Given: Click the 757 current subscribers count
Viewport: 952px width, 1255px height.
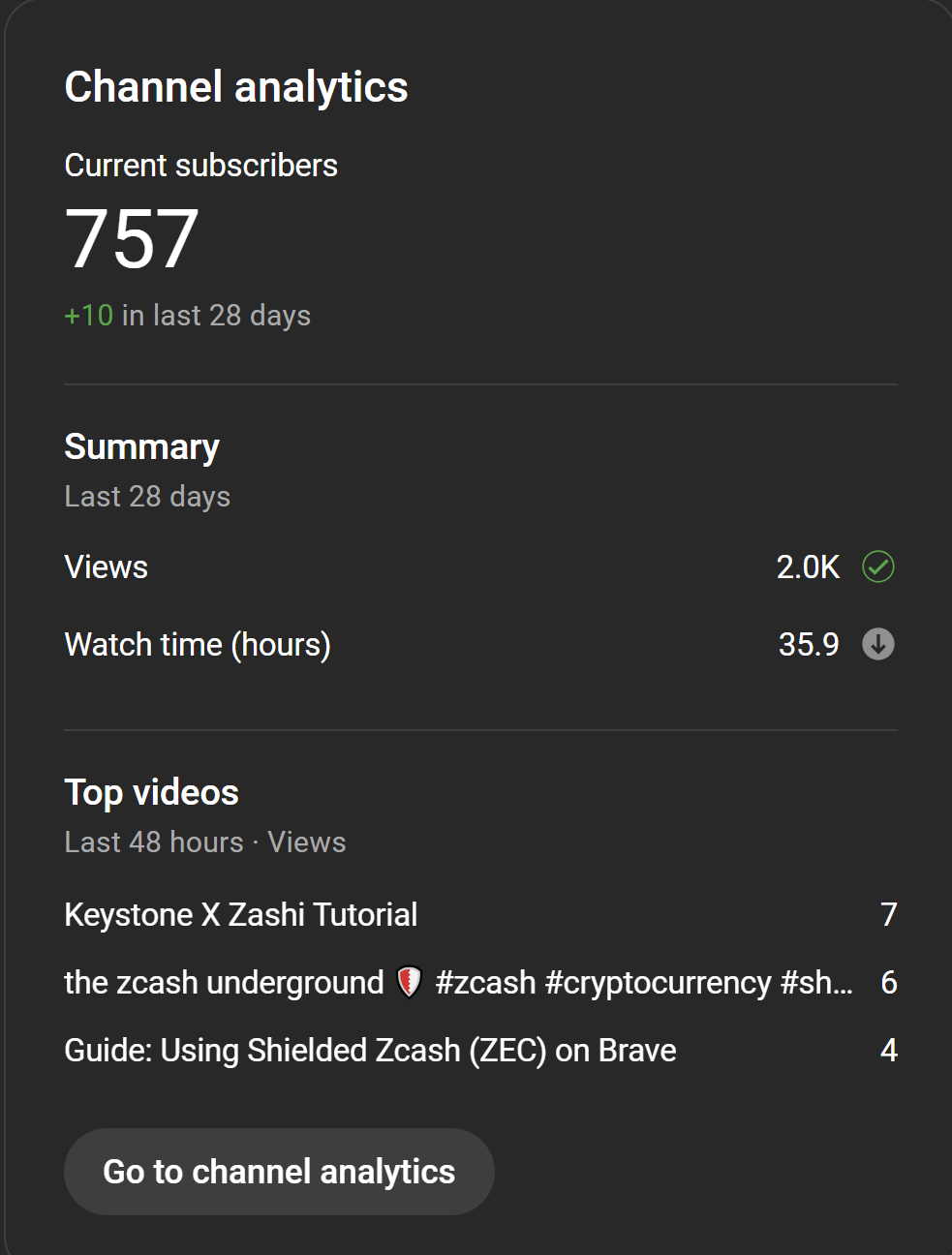Looking at the screenshot, I should tap(132, 239).
